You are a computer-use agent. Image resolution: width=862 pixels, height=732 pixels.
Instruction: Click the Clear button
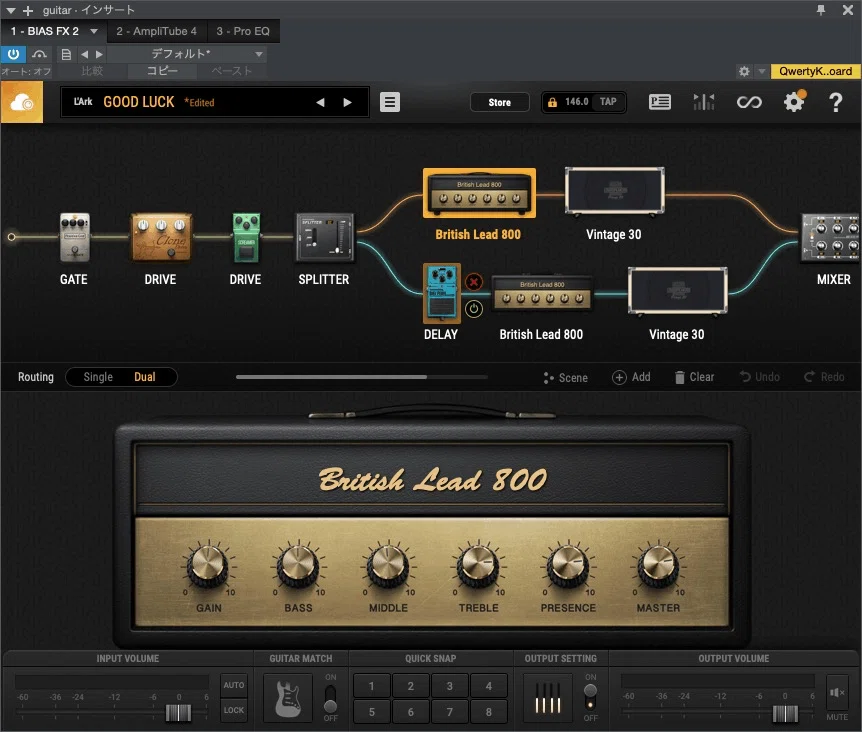pos(694,377)
